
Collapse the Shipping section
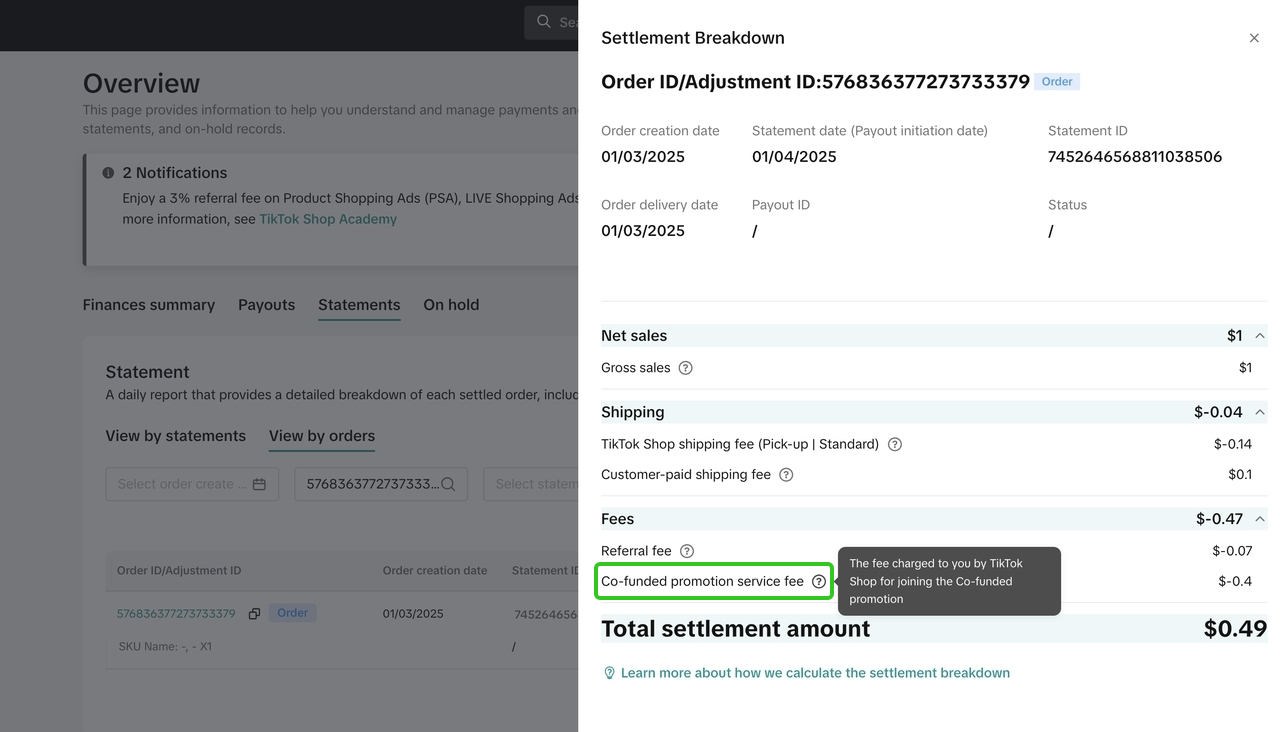1260,412
